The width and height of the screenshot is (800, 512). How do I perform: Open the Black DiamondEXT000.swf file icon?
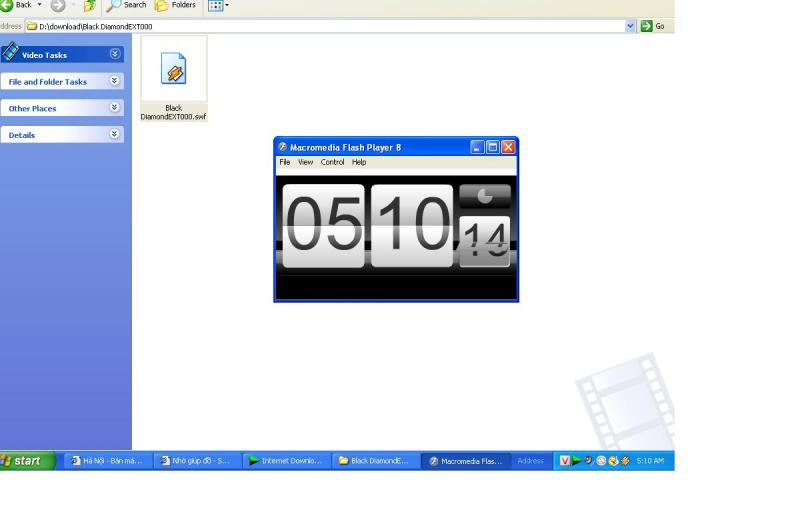tap(174, 70)
